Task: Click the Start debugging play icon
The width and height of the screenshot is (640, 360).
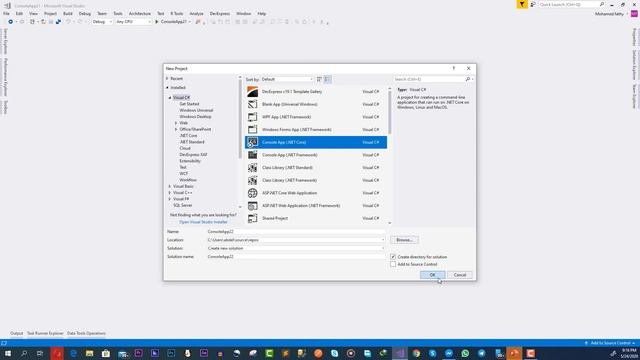Action: pos(156,22)
